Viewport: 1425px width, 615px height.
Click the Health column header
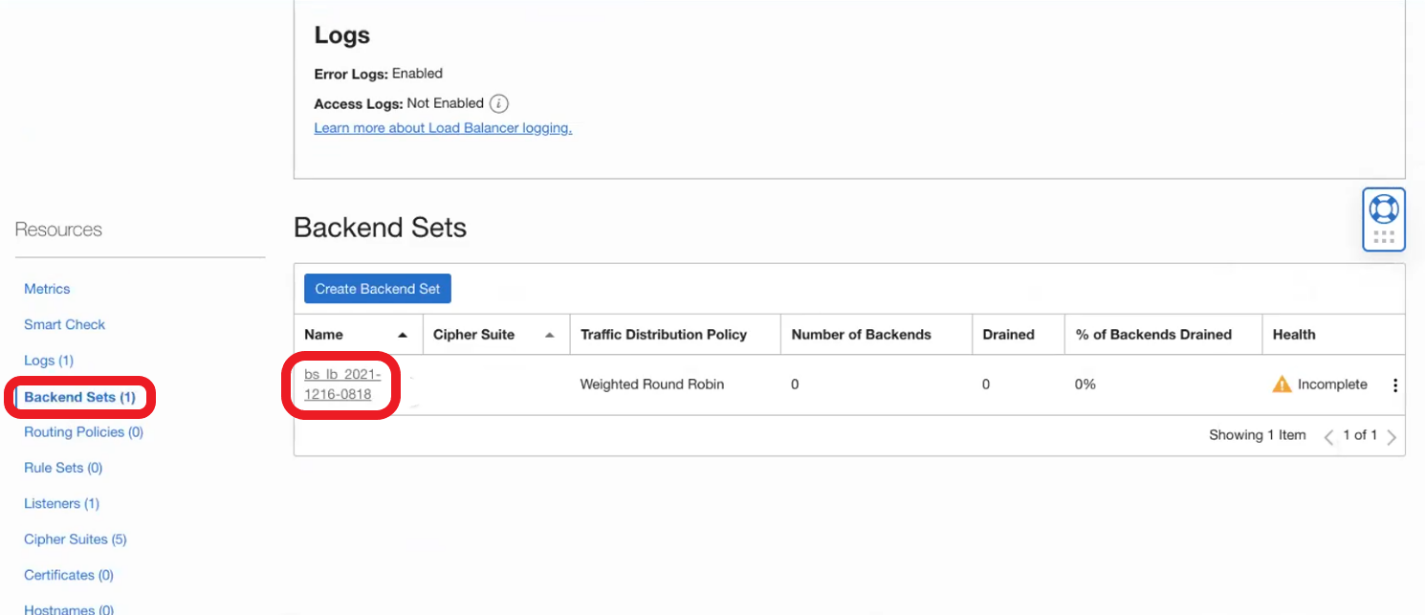point(1293,335)
